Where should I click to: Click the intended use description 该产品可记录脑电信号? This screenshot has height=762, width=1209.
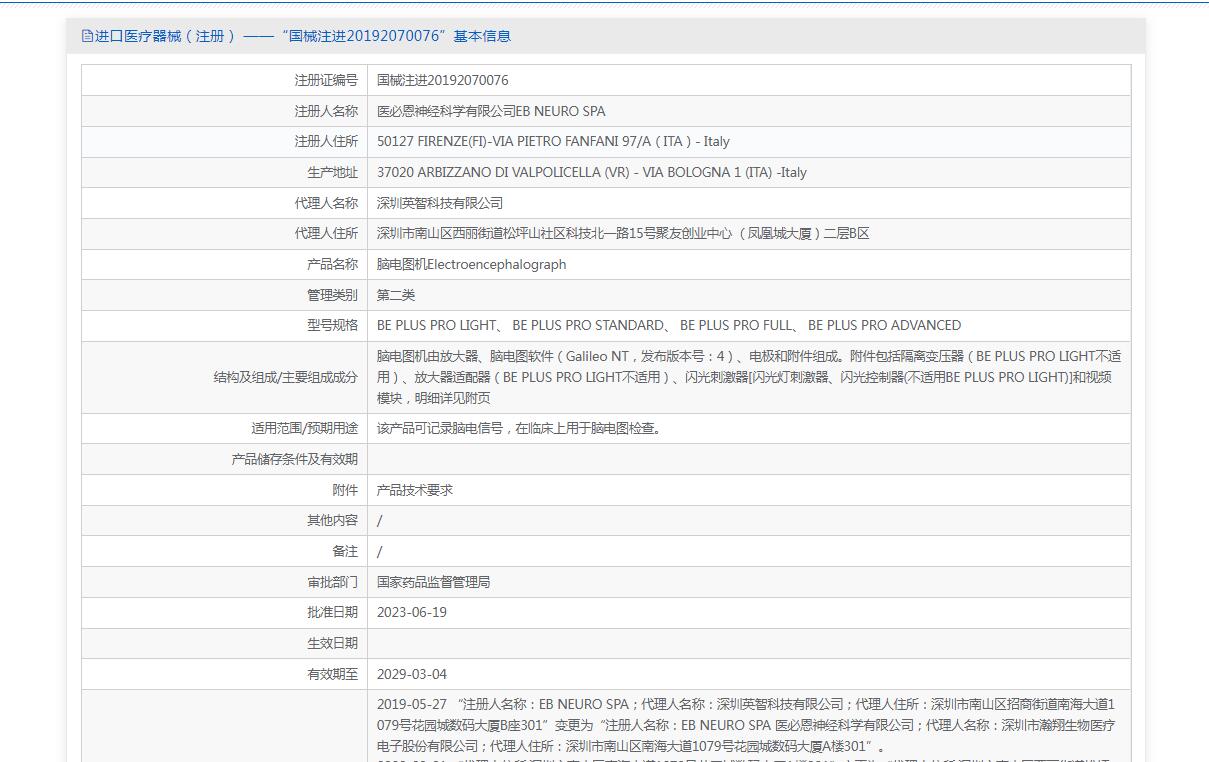[519, 428]
